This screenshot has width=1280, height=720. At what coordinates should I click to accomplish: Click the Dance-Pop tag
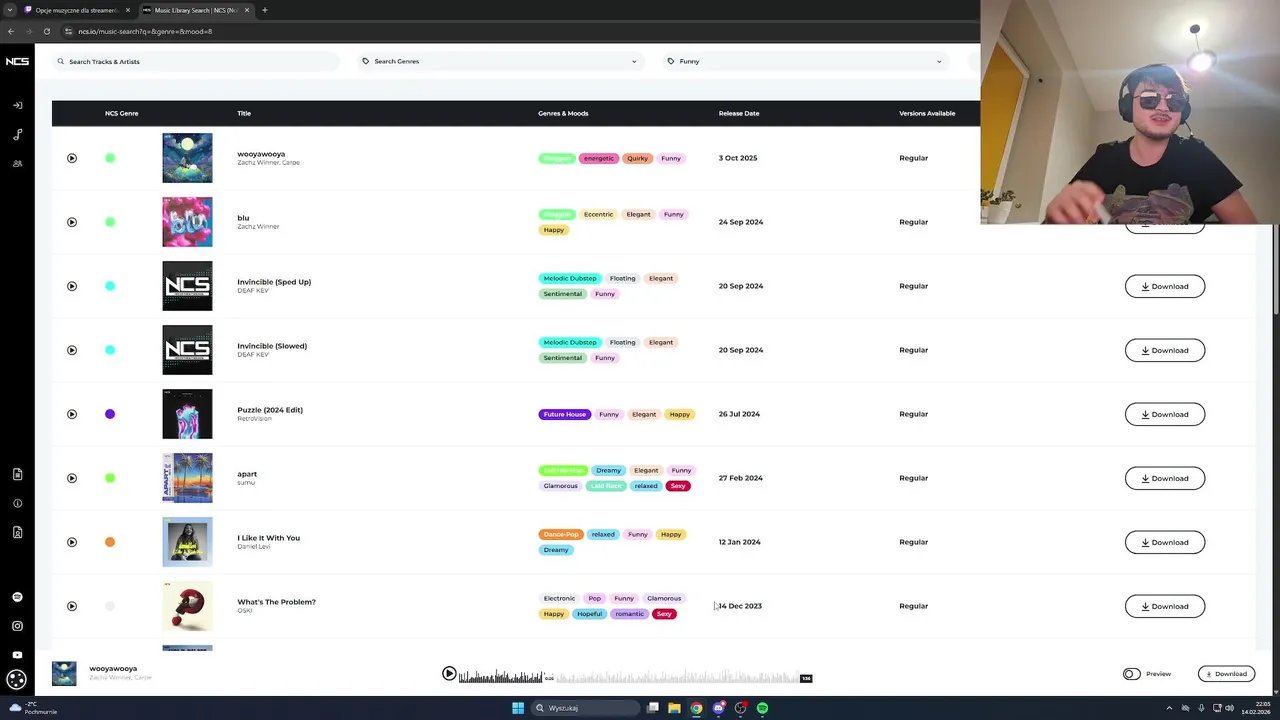(x=561, y=534)
